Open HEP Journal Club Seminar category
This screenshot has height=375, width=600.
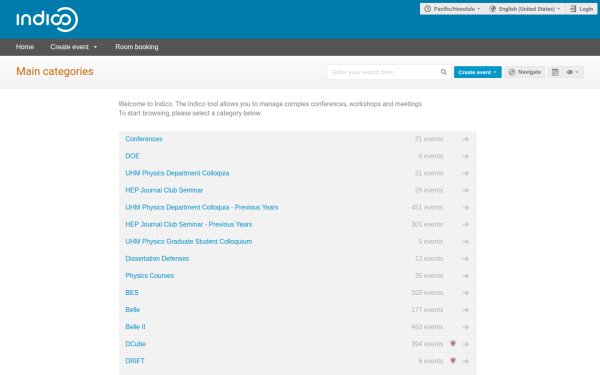pos(164,190)
